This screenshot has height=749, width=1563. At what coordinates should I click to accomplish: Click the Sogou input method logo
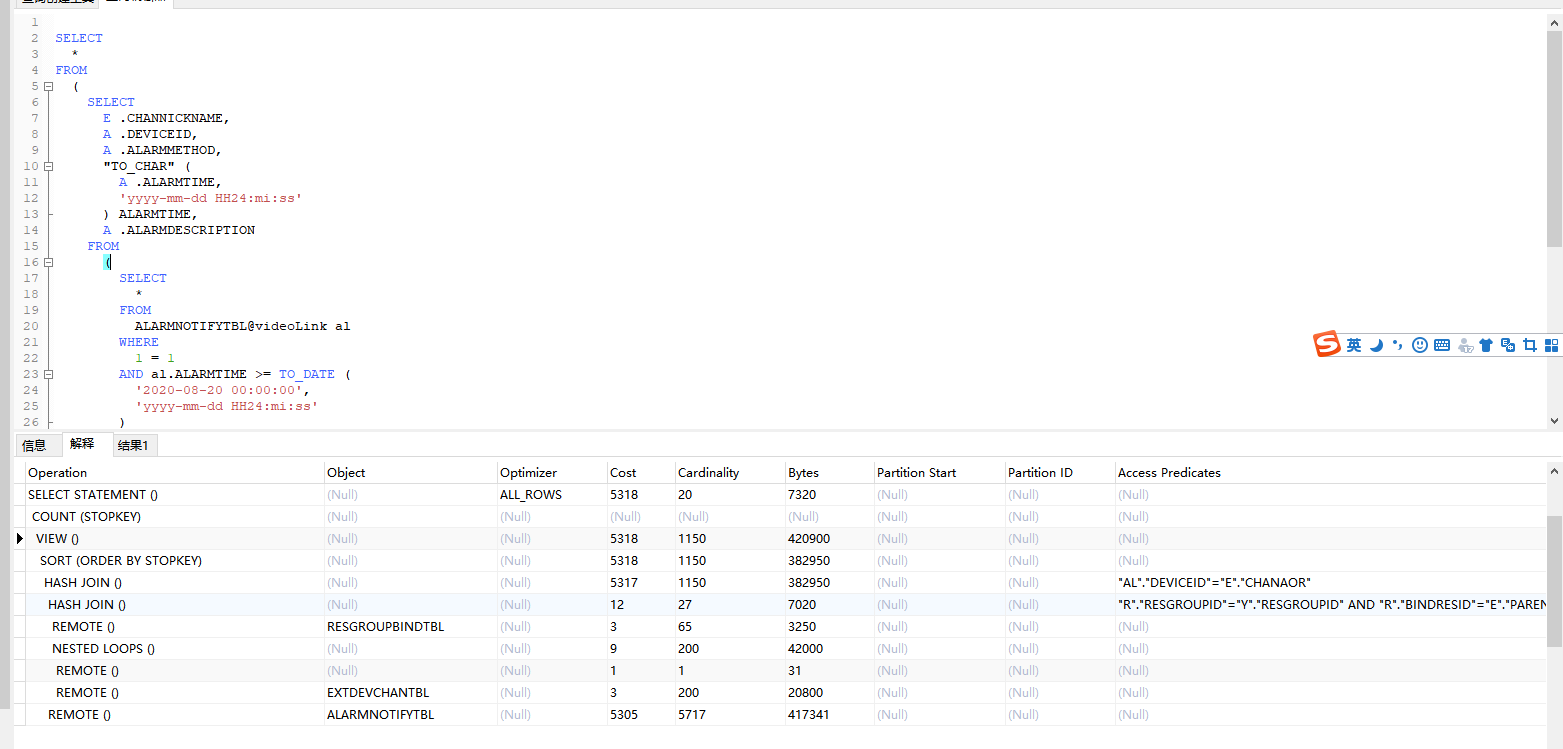click(x=1327, y=345)
